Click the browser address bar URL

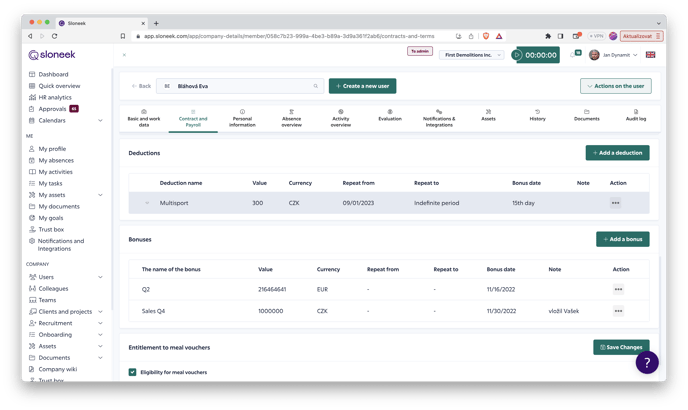pos(289,36)
